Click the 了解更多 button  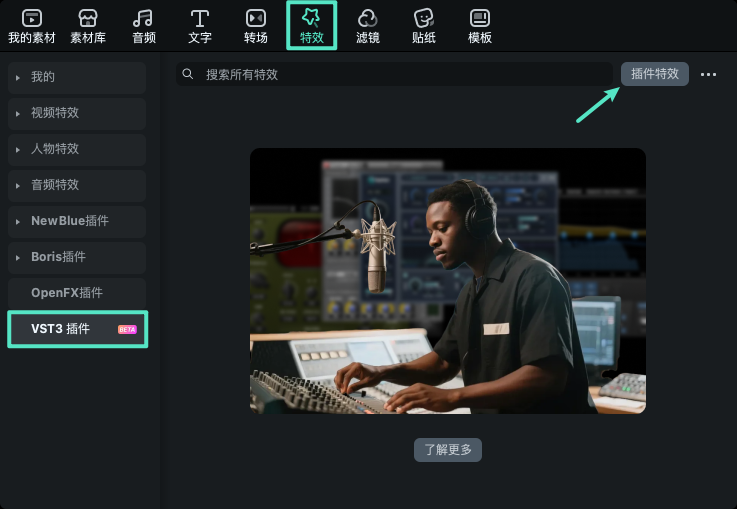tap(447, 450)
